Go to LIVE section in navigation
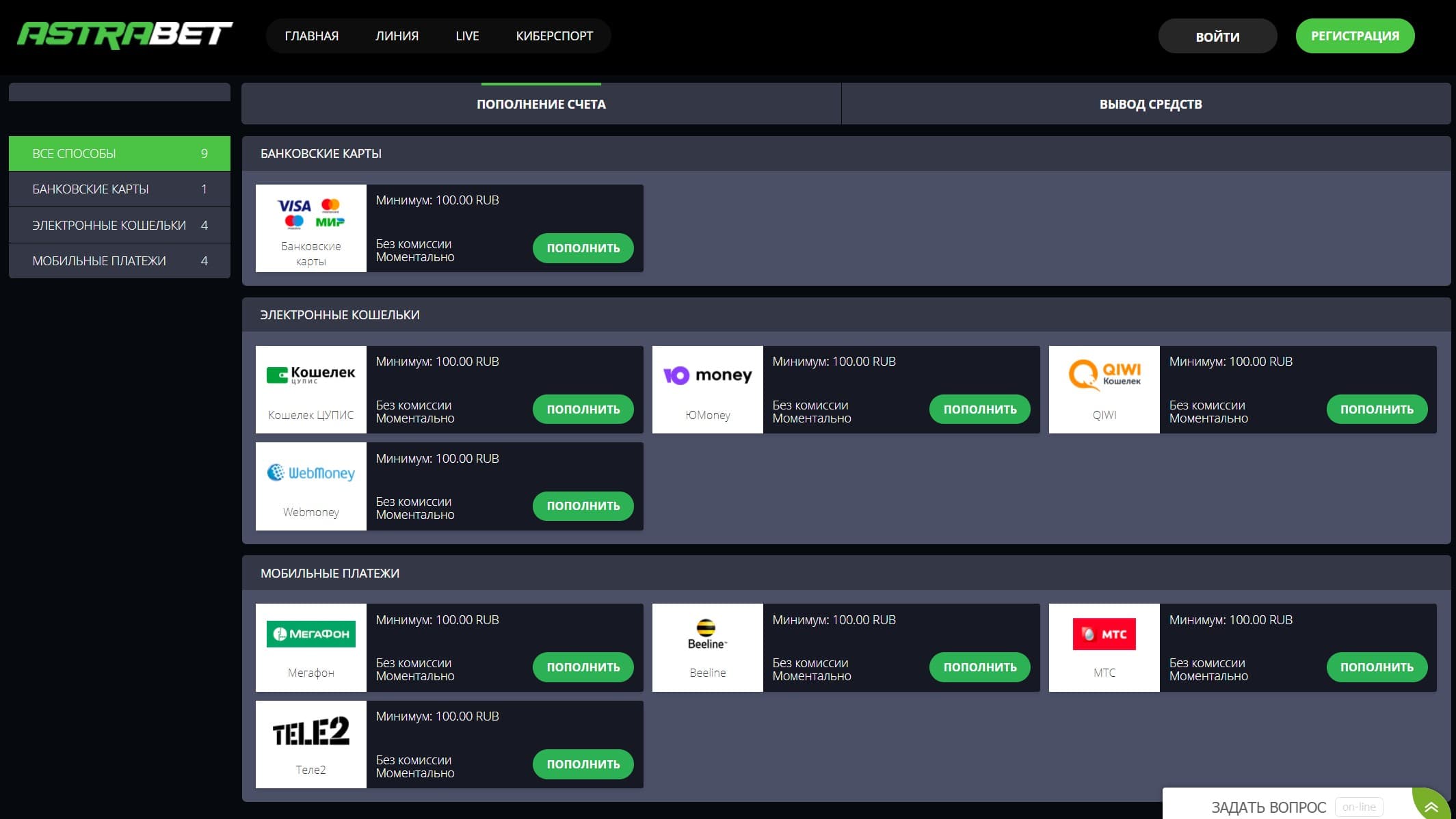The height and width of the screenshot is (819, 1456). 467,36
